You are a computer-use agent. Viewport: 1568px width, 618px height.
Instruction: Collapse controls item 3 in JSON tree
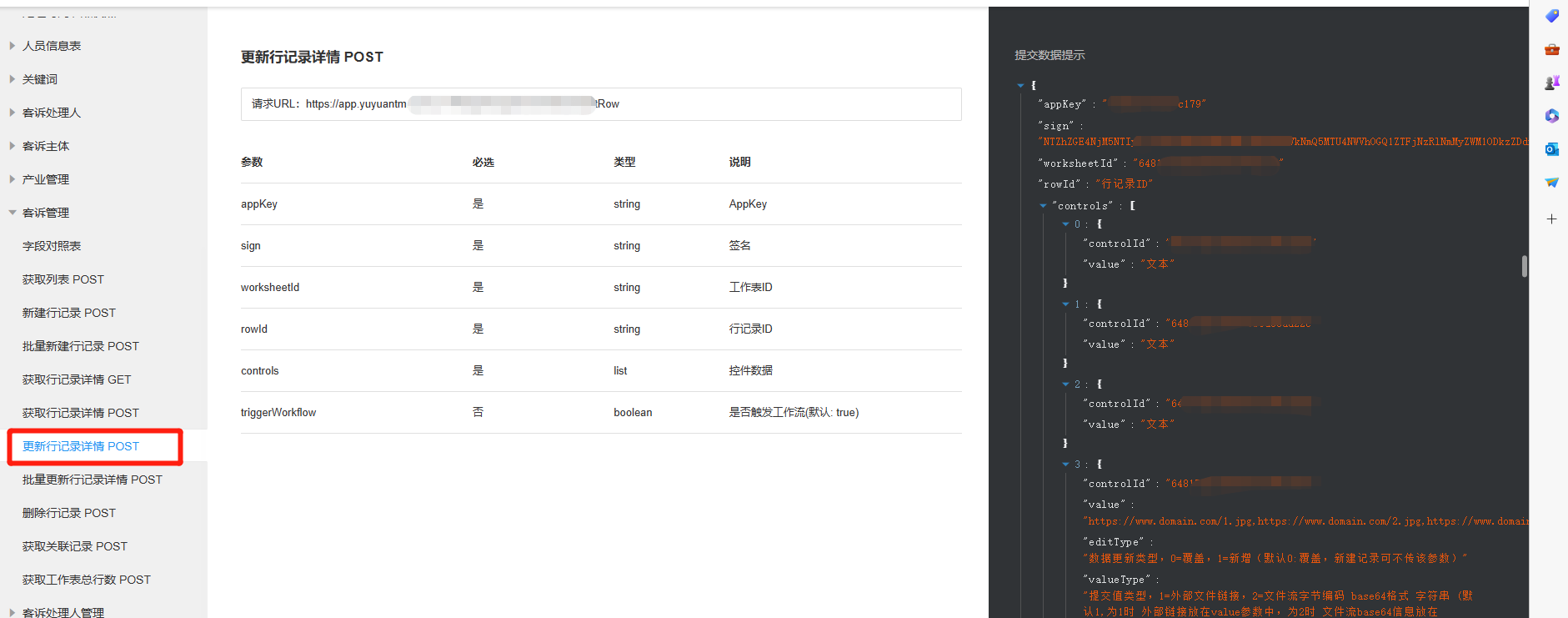[1065, 465]
